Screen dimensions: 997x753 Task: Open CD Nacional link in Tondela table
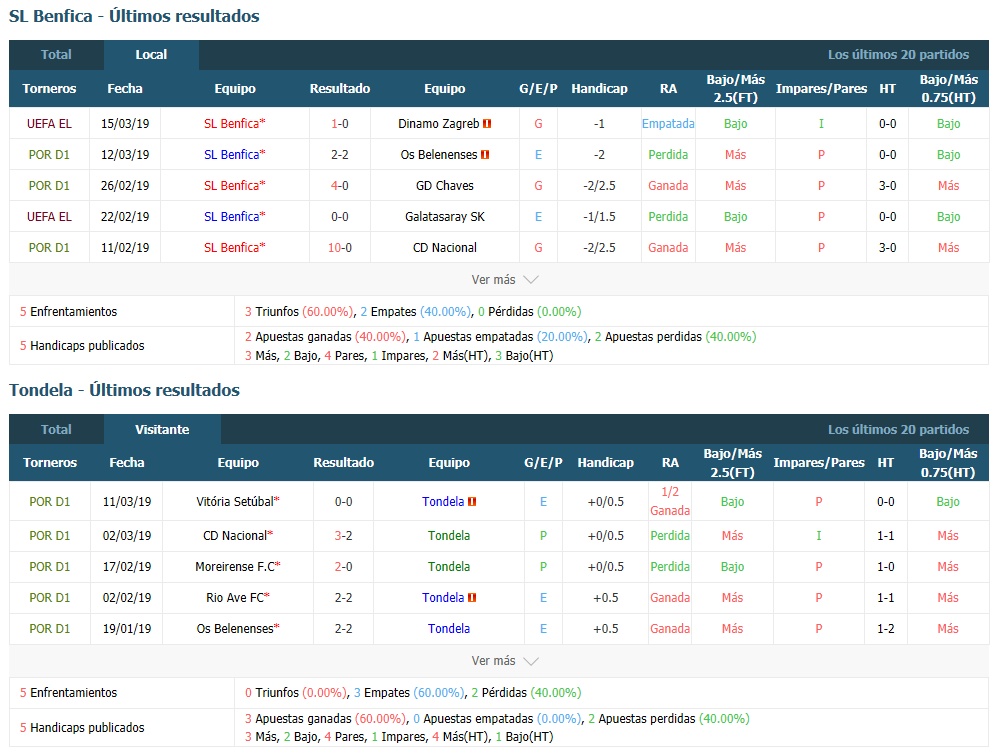[238, 536]
